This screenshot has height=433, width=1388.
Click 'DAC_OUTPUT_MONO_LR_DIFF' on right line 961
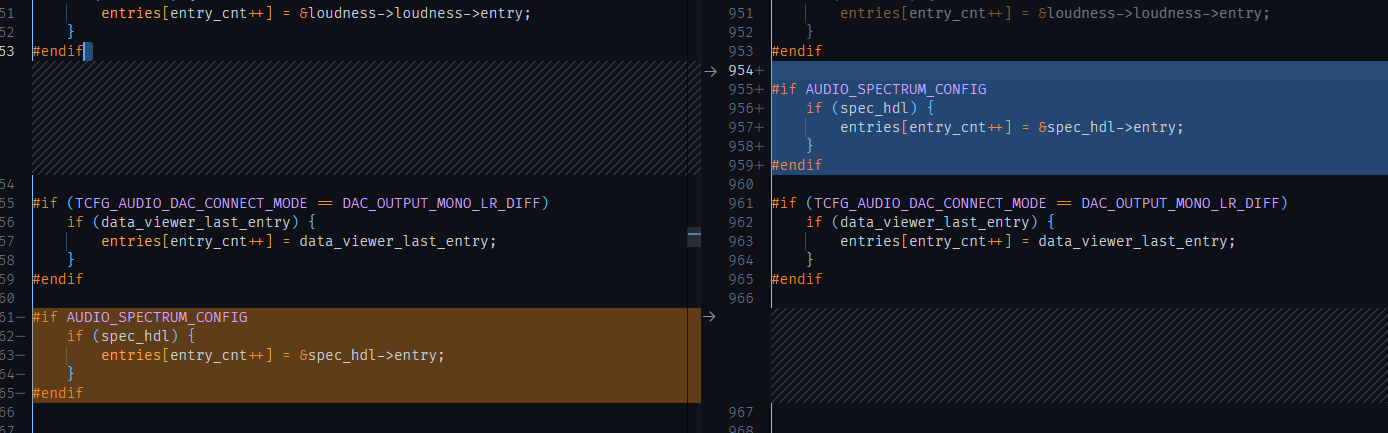click(x=1180, y=203)
